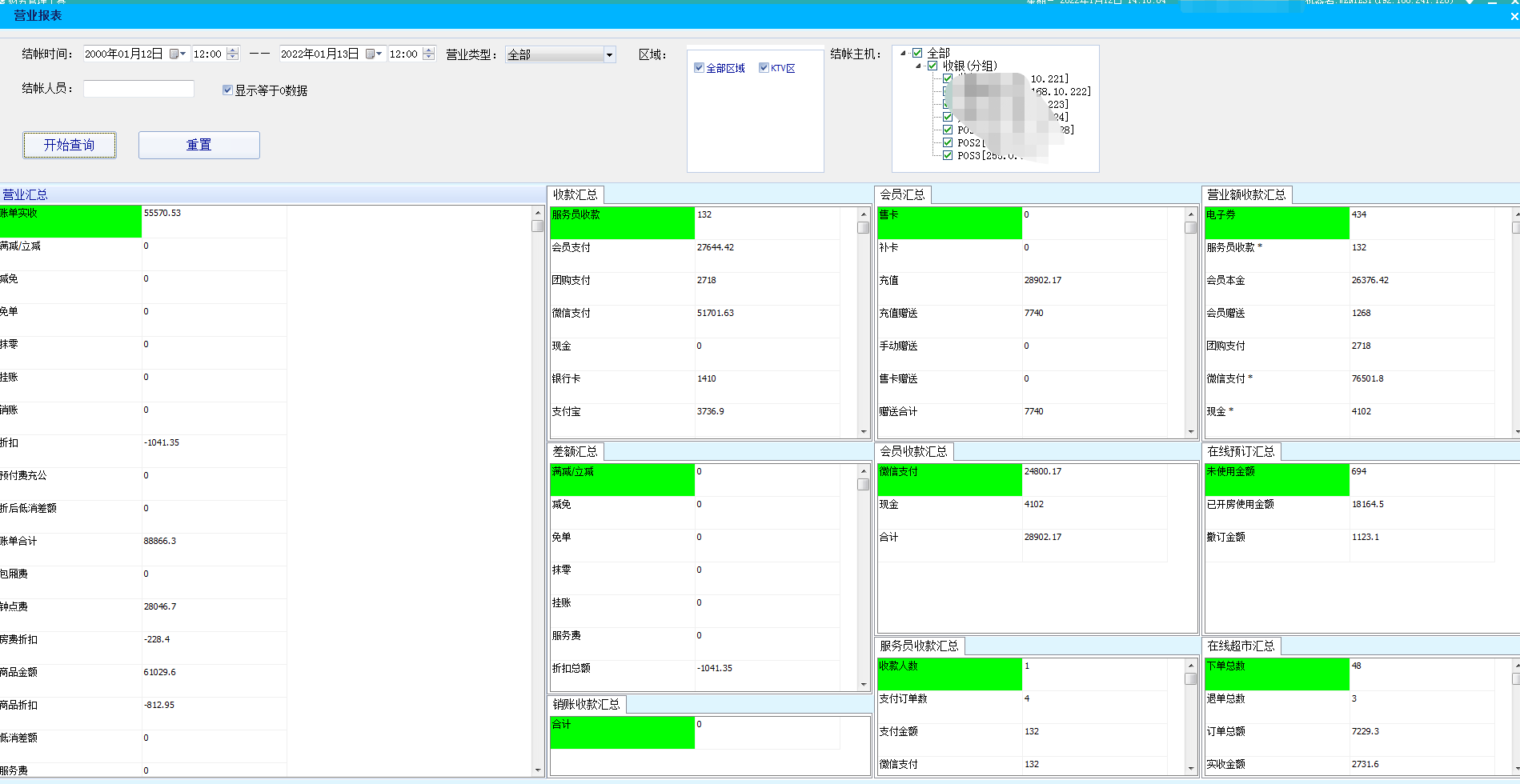This screenshot has width=1520, height=784.
Task: Toggle the 收银(分组) group checkbox
Action: click(x=932, y=66)
